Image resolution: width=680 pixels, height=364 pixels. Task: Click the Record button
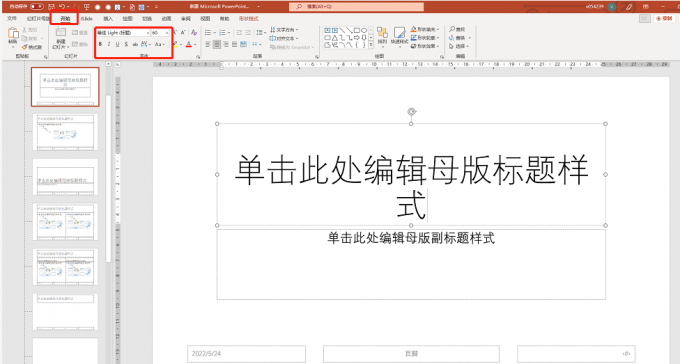pos(665,19)
